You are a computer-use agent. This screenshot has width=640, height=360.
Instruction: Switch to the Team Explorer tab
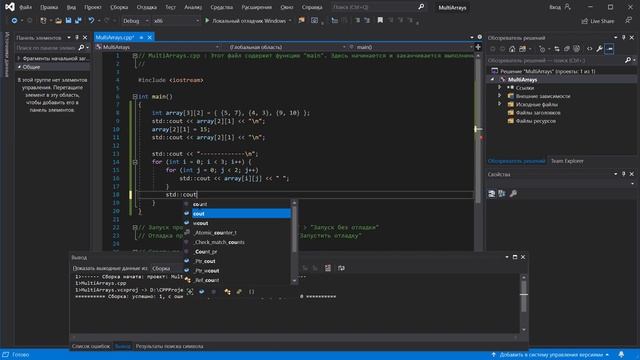(x=567, y=161)
